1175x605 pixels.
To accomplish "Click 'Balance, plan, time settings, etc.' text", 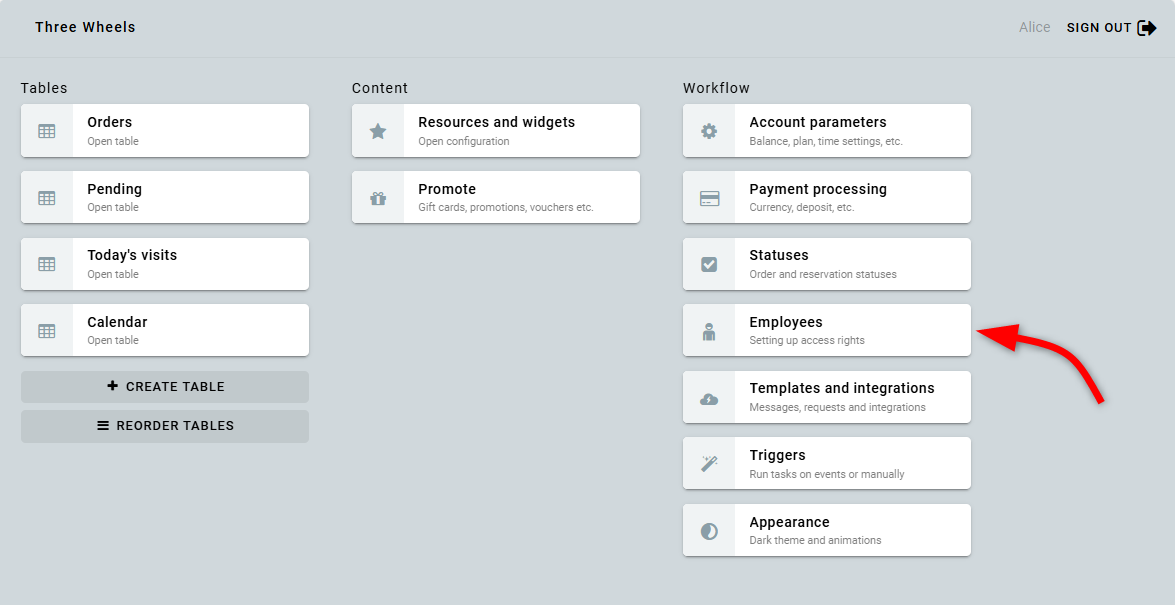I will coord(826,141).
